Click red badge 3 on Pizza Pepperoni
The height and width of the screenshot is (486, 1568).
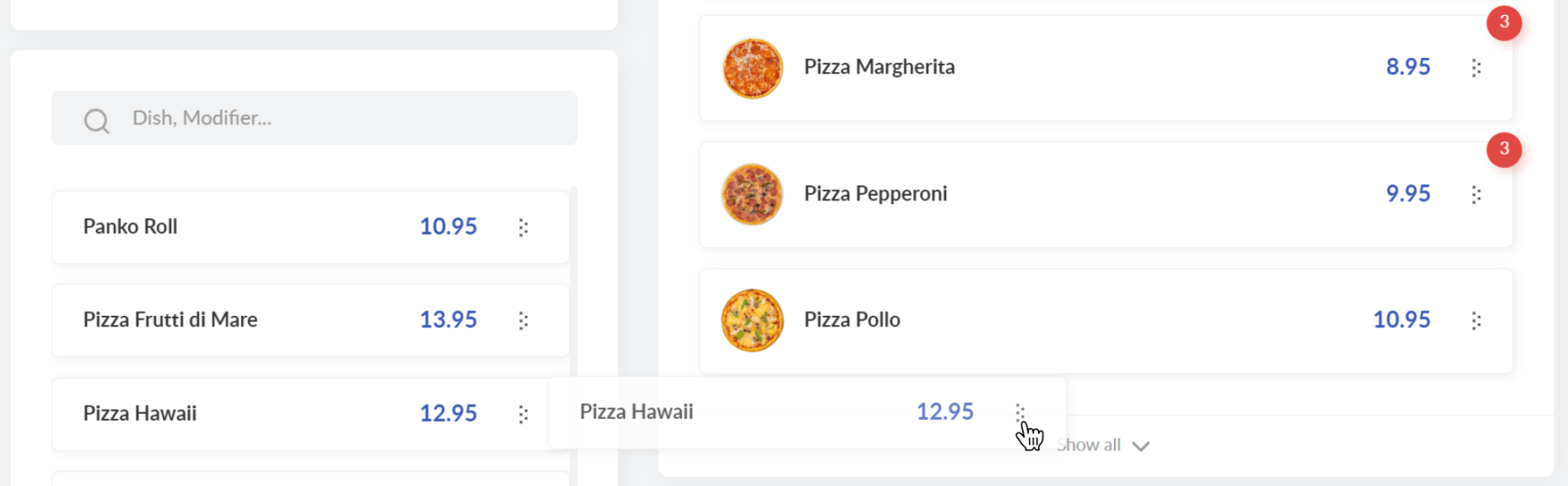[1504, 150]
